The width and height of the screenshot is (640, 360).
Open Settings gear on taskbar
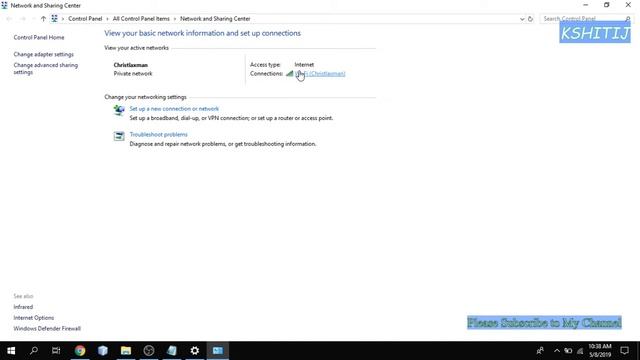pyautogui.click(x=195, y=351)
